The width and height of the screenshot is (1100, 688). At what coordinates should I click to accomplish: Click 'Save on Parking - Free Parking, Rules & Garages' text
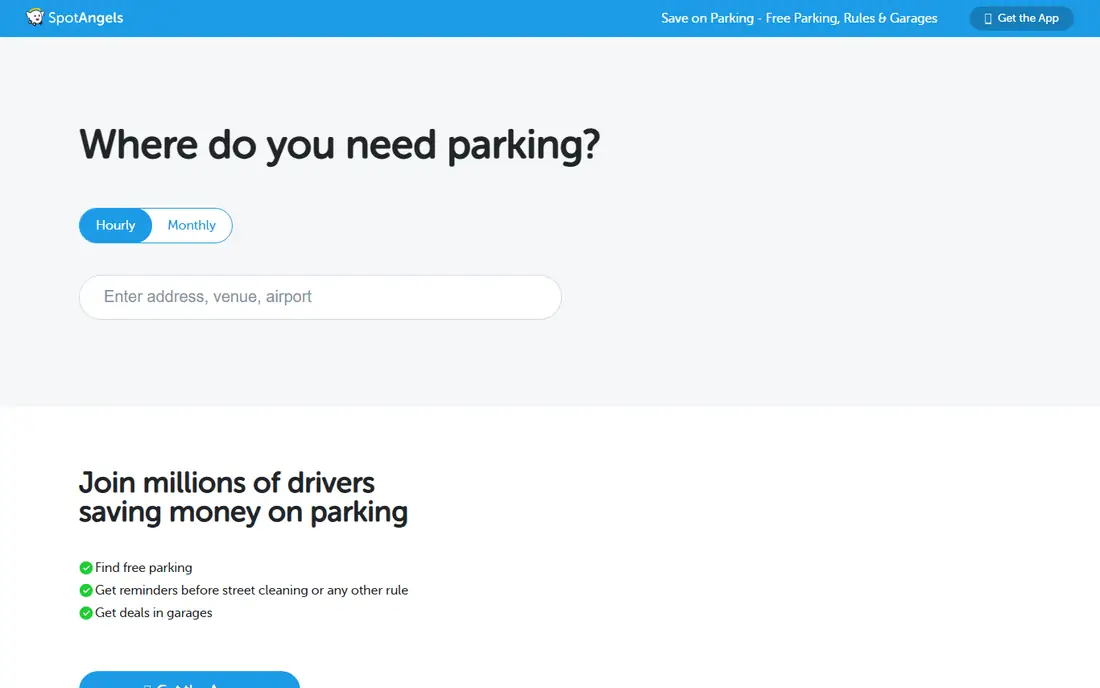click(799, 18)
